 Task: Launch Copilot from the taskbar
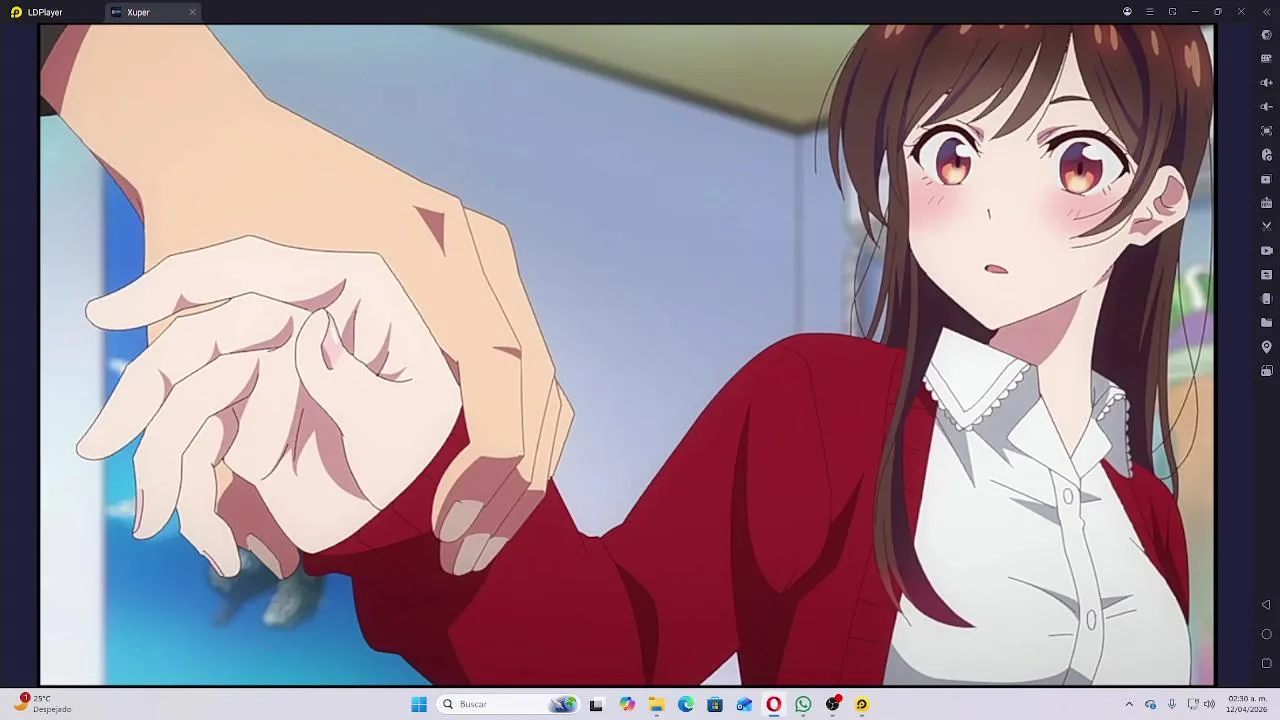point(627,704)
